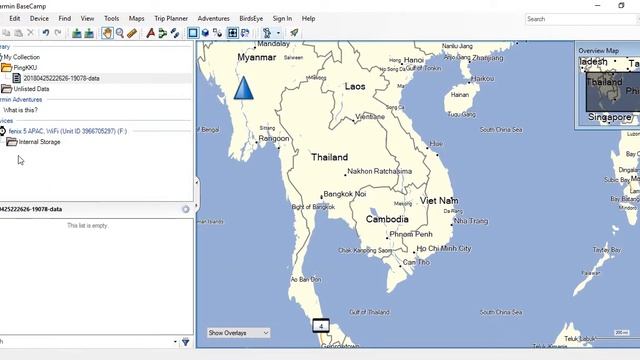The width and height of the screenshot is (640, 360).
Task: Click the icon right of the 3D cube
Action: click(x=218, y=33)
